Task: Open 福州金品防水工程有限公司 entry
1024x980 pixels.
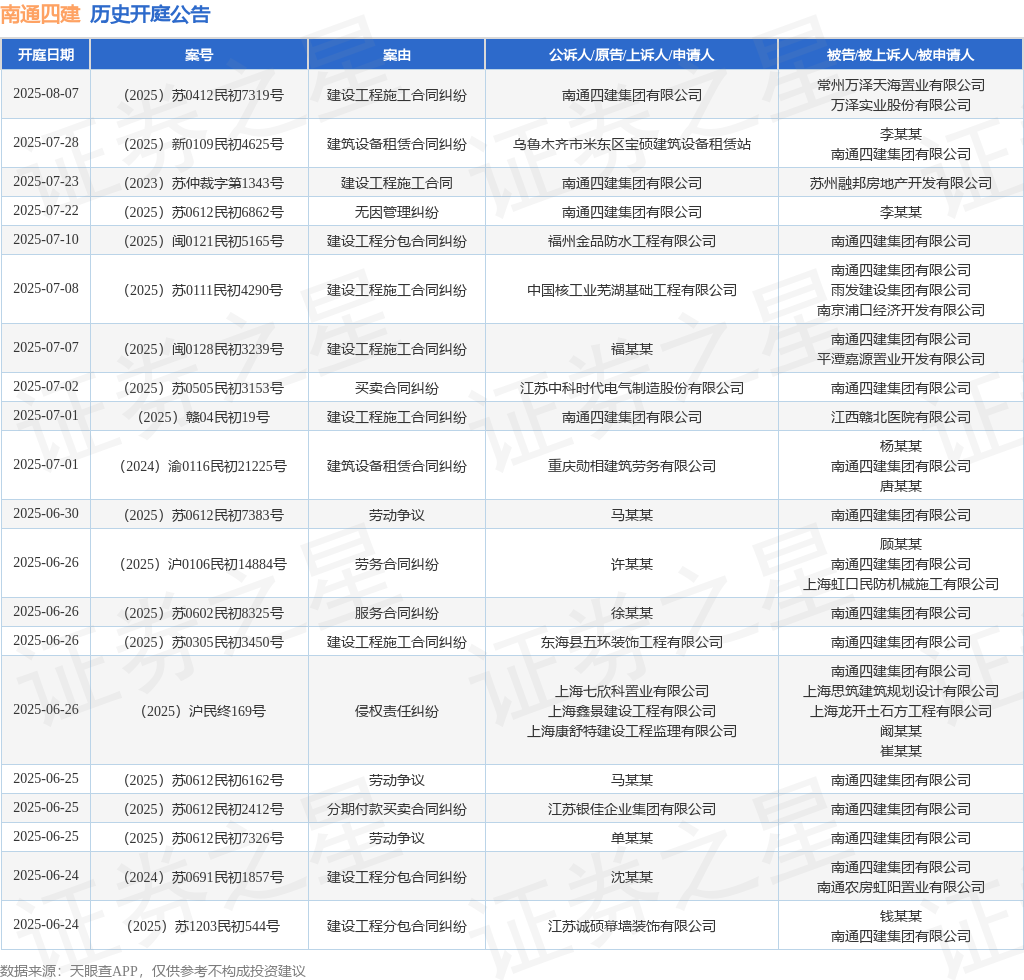Action: (632, 242)
